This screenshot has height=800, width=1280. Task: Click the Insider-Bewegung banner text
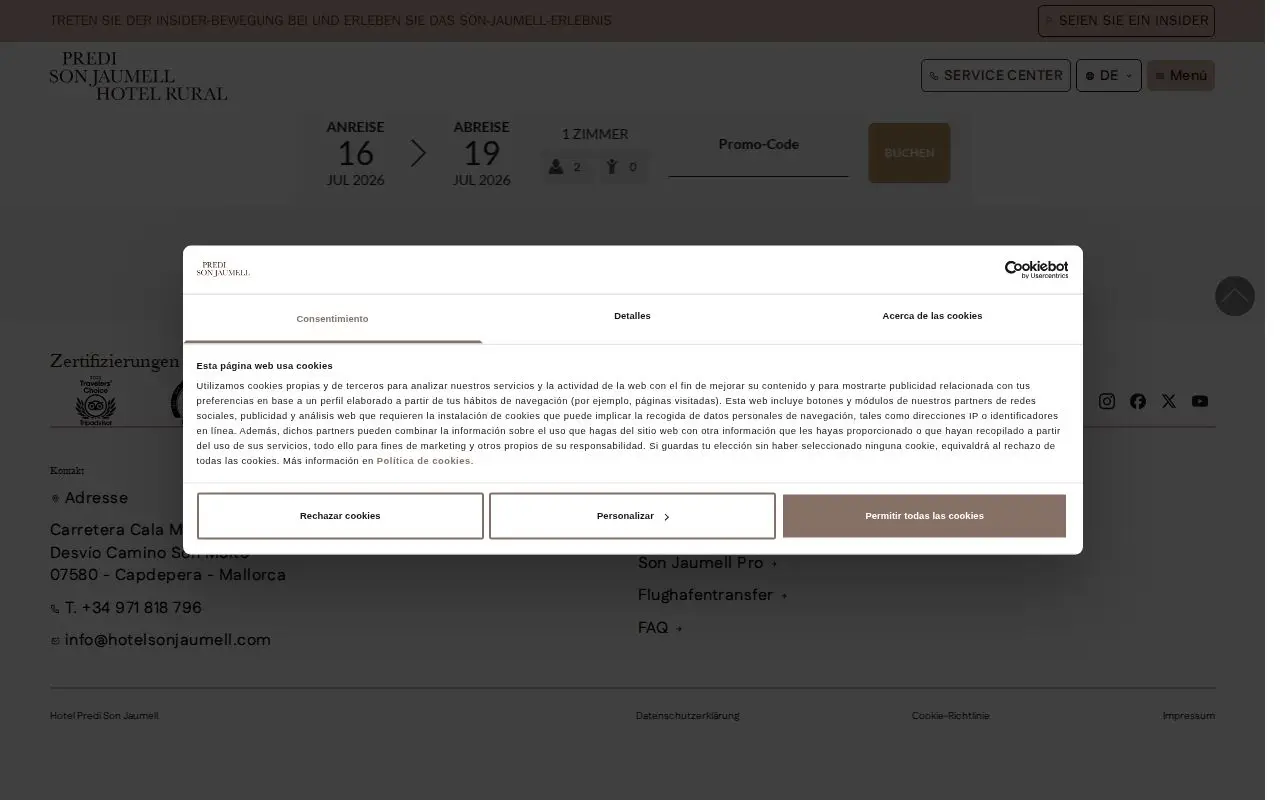(330, 21)
